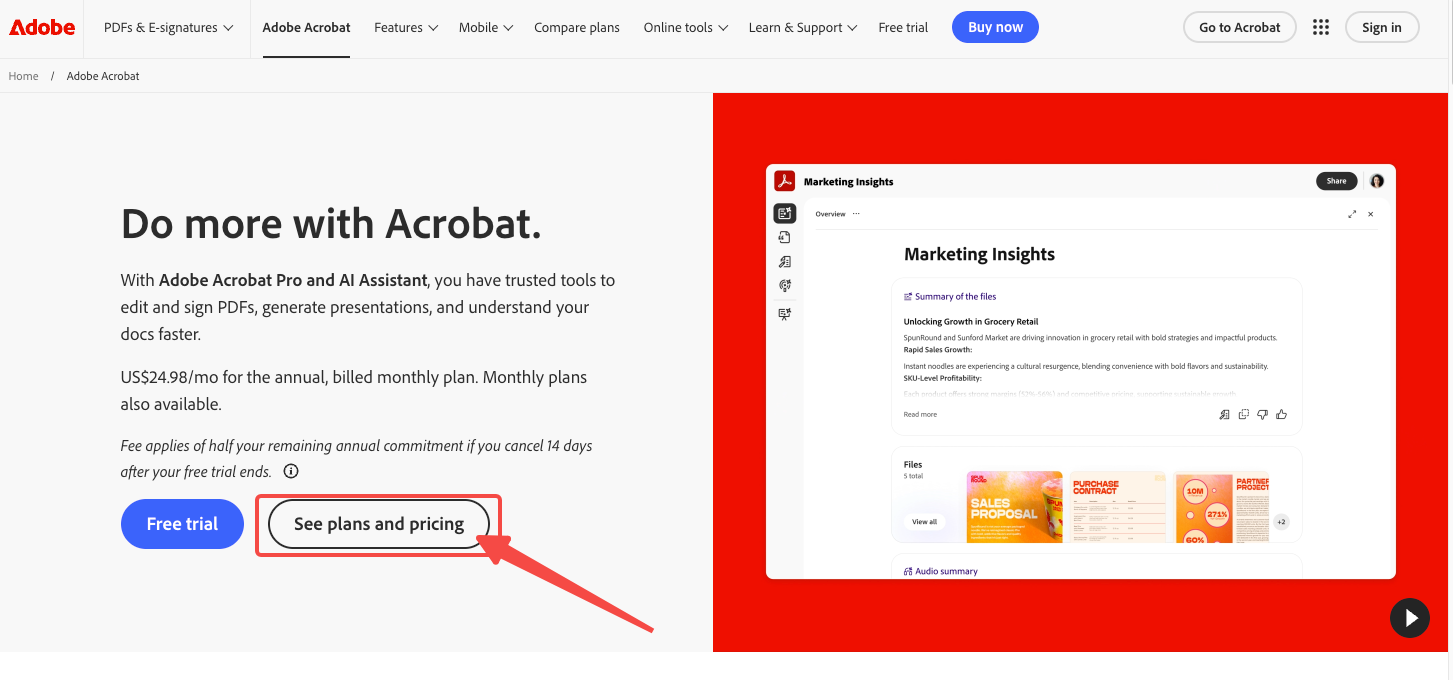Click the Go to Acrobat button

pyautogui.click(x=1239, y=27)
